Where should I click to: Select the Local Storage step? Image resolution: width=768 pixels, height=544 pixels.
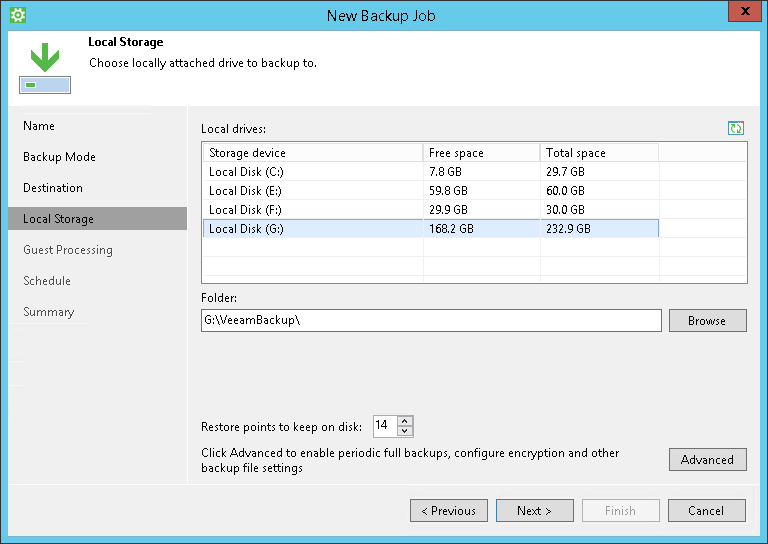(x=97, y=218)
